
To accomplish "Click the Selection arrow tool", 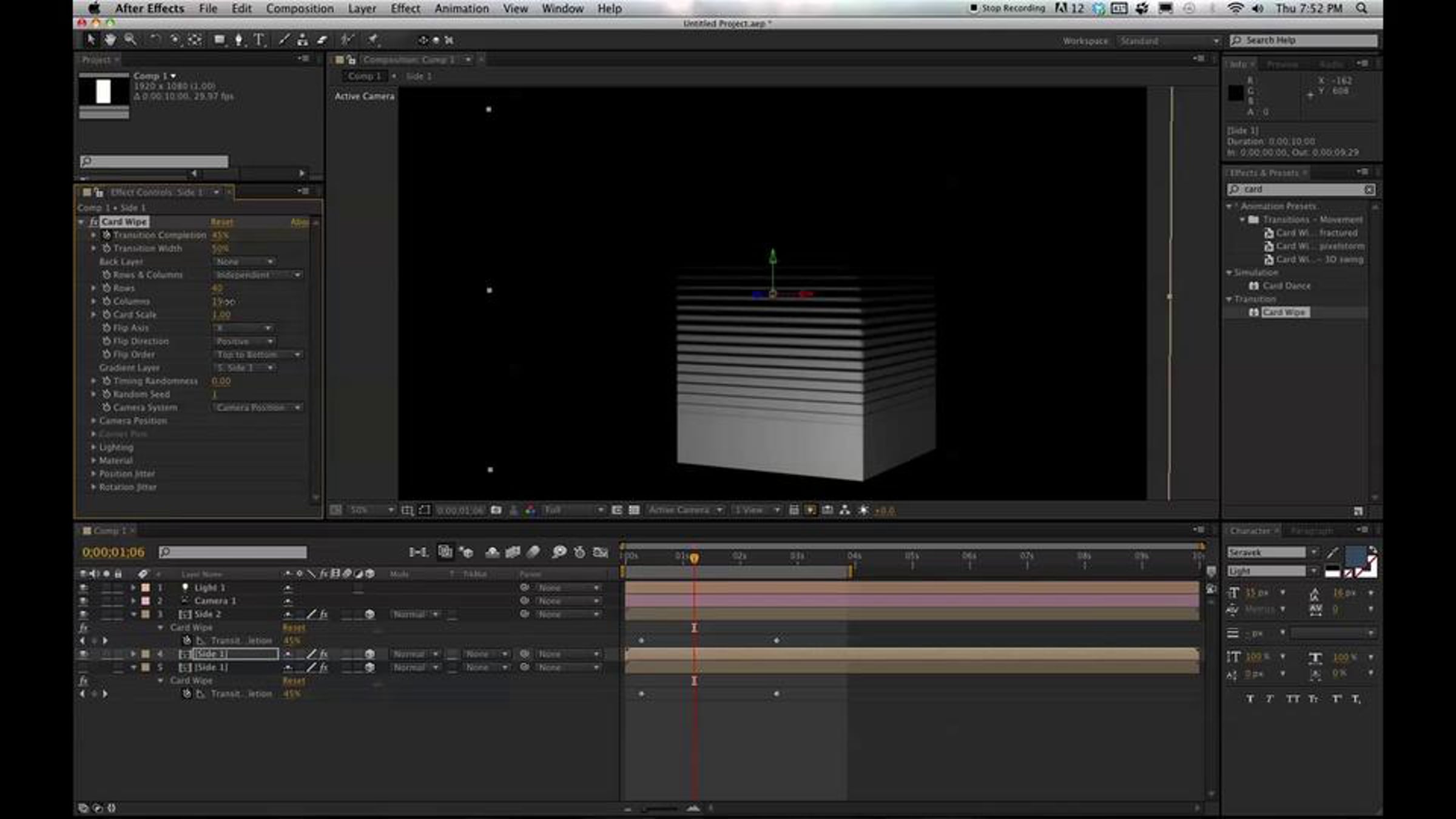I will click(x=91, y=40).
